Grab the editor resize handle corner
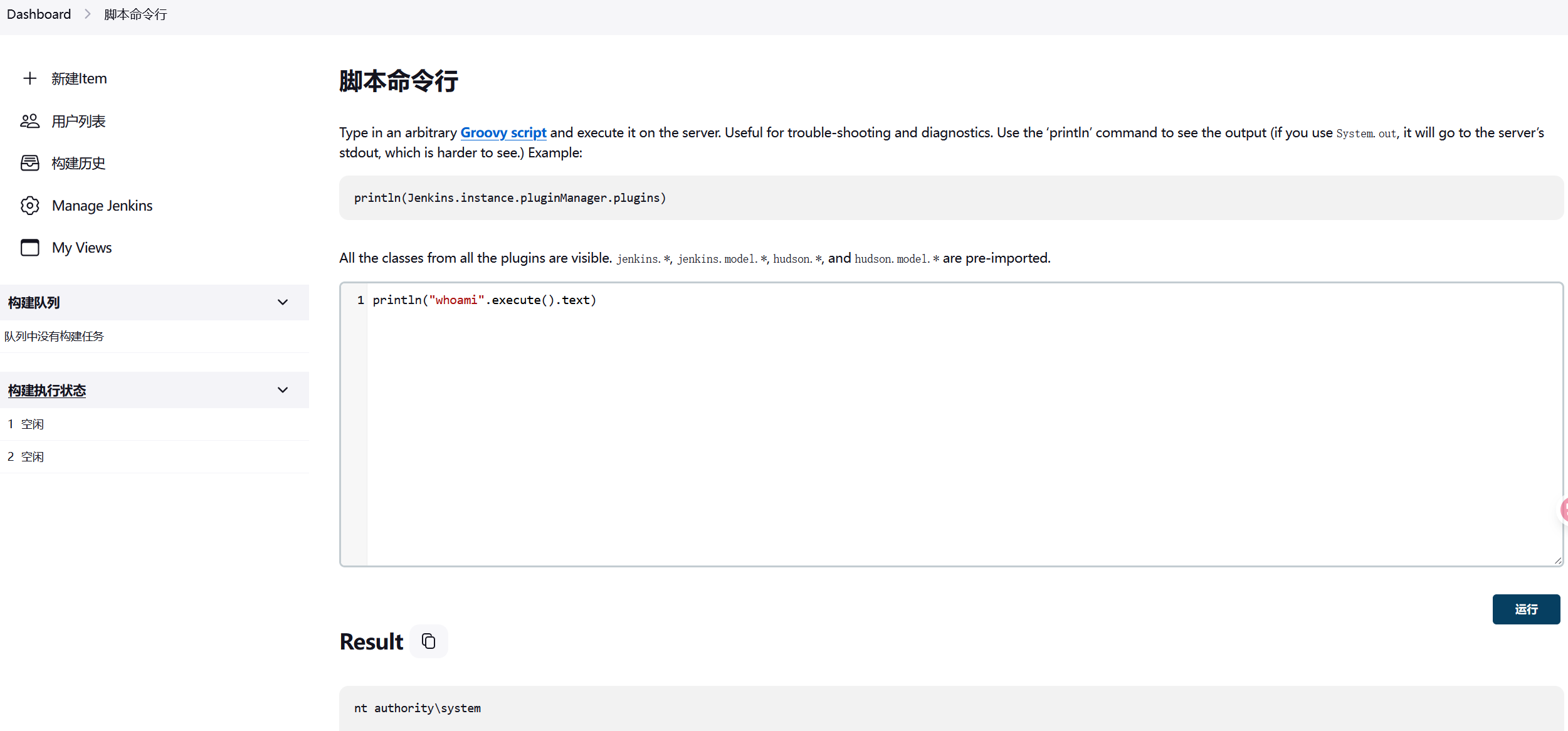This screenshot has height=731, width=1568. click(1557, 560)
